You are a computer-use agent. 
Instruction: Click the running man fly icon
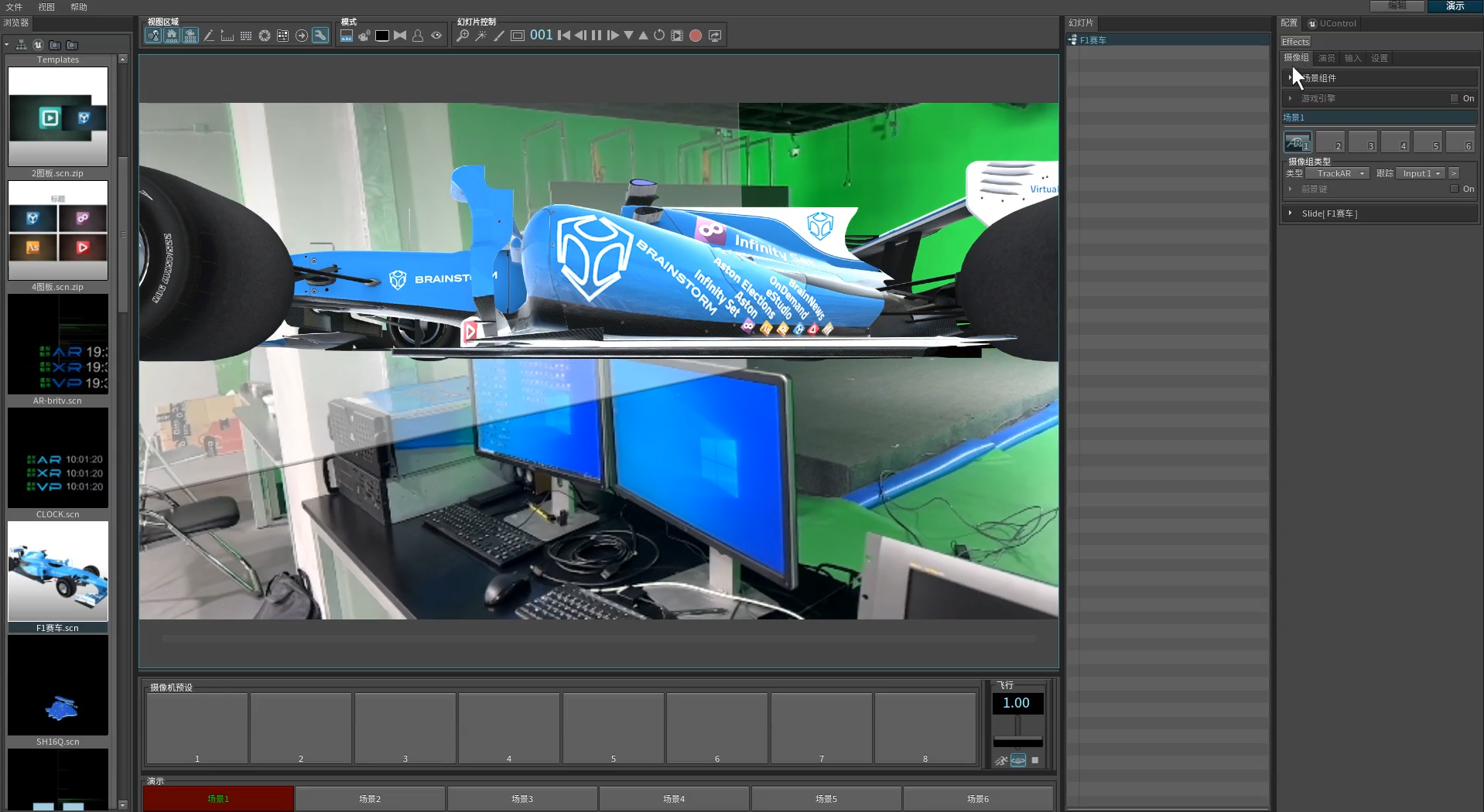tap(1001, 760)
